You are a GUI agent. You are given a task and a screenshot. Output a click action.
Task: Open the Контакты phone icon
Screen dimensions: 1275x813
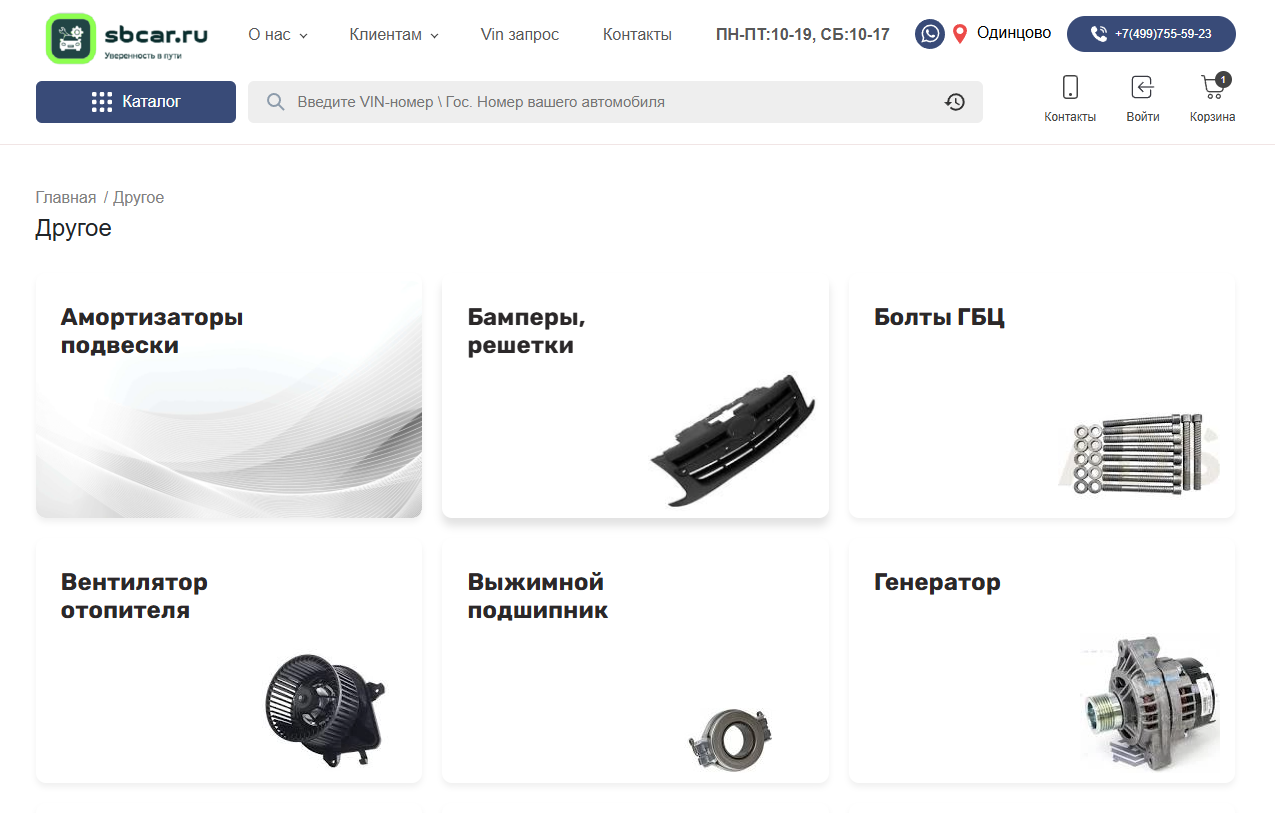point(1070,87)
